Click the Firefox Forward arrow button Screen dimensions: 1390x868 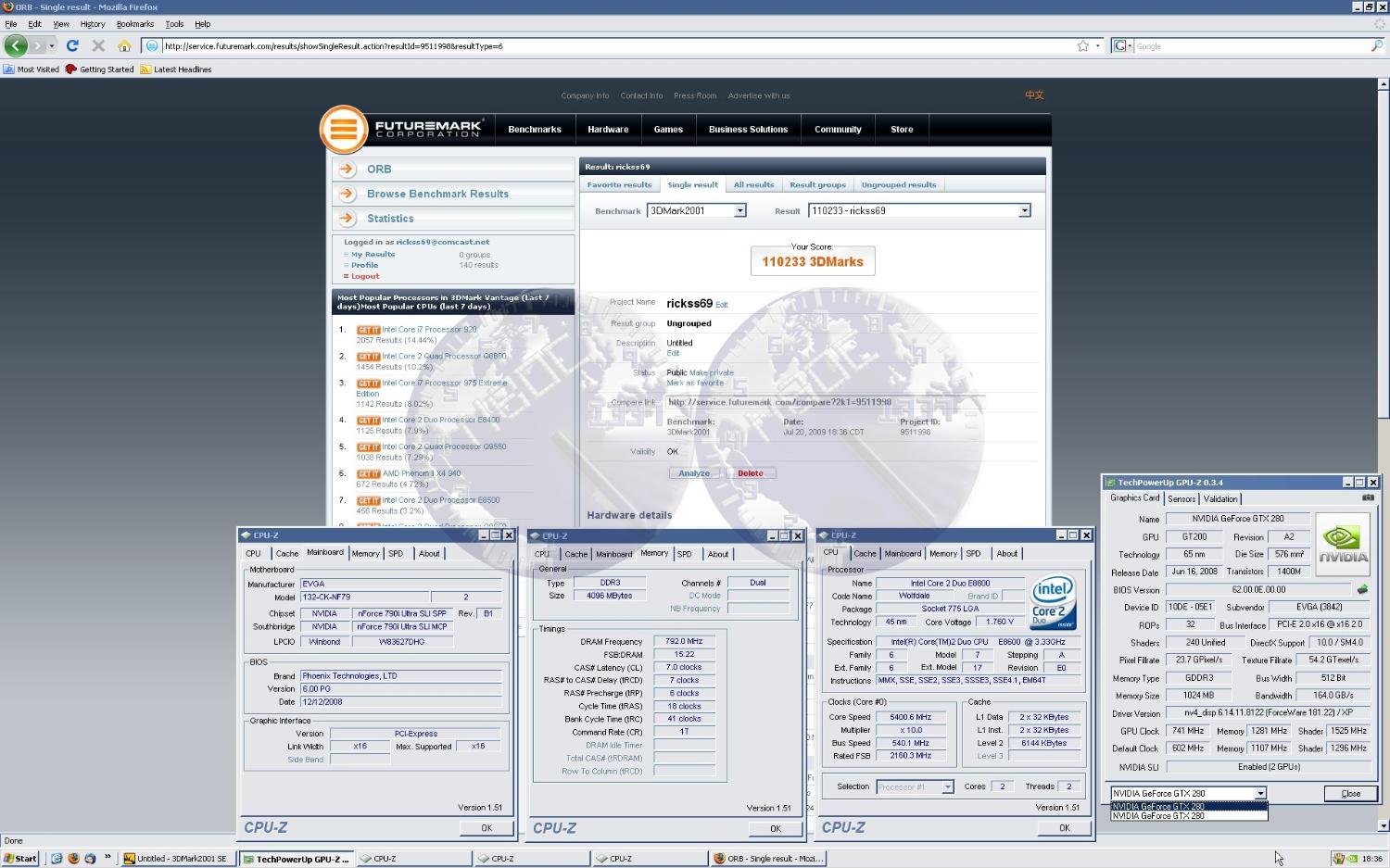(x=37, y=45)
